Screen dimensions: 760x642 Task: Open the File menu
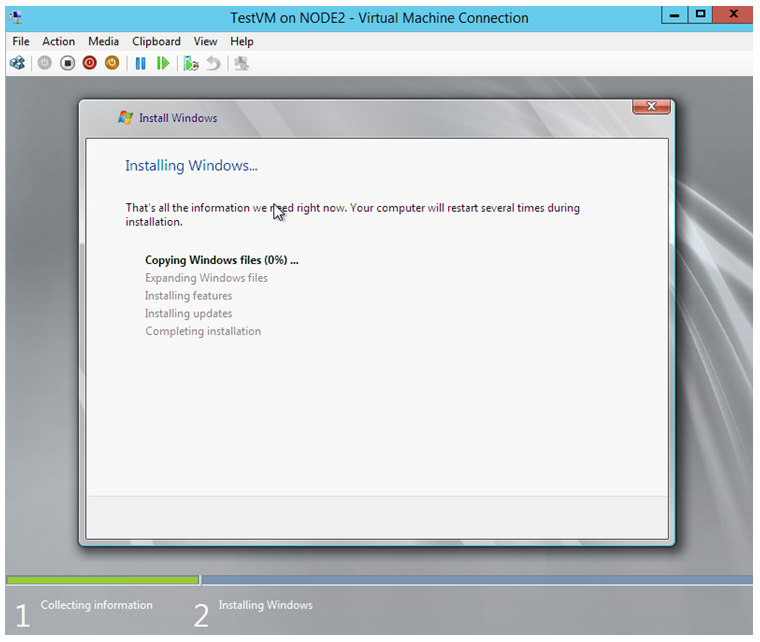21,42
